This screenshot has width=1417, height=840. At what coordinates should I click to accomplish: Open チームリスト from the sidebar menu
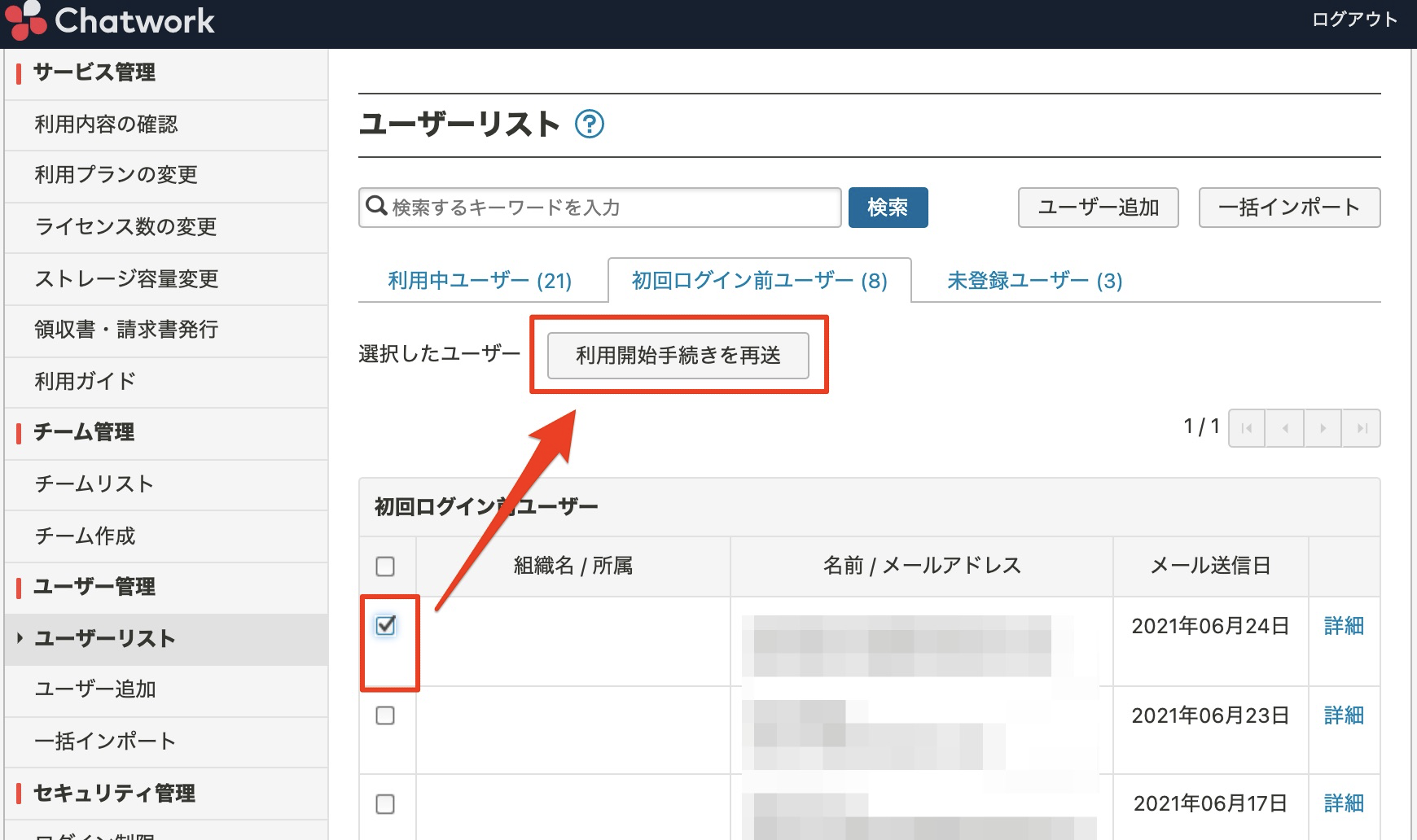click(92, 484)
